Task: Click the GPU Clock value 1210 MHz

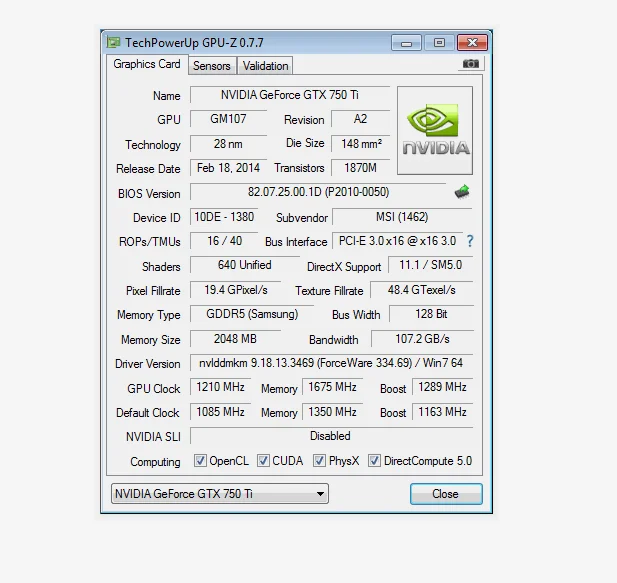Action: point(220,387)
